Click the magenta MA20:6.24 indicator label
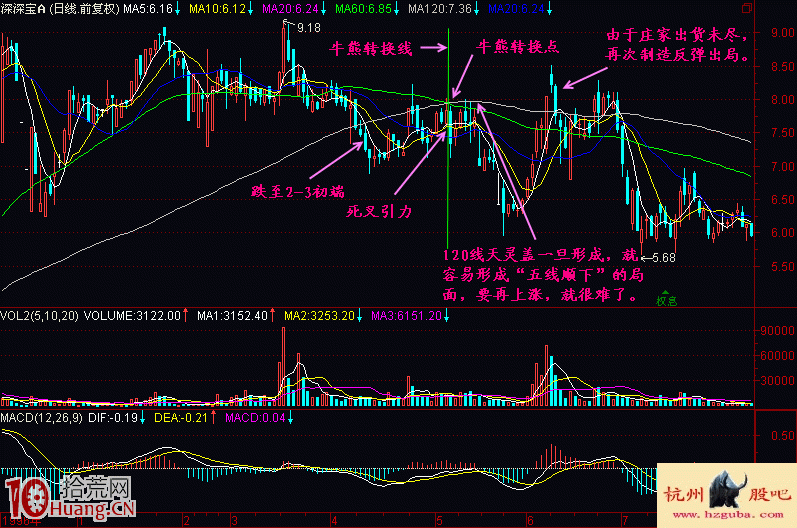This screenshot has height=528, width=797. [290, 9]
